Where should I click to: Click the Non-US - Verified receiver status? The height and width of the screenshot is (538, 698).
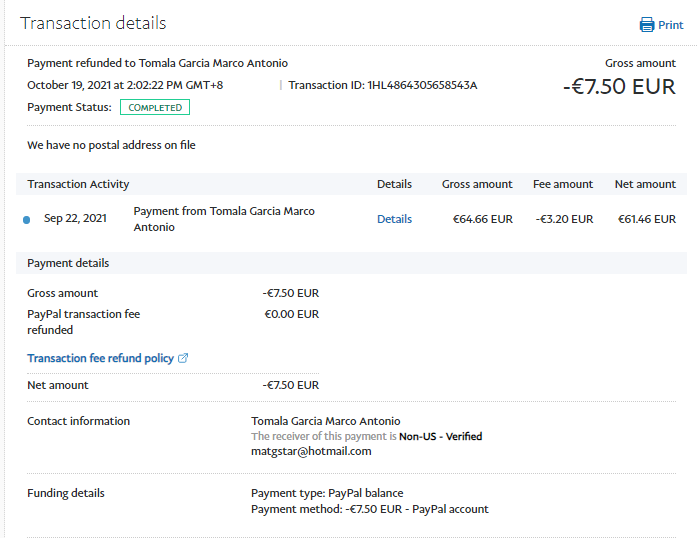(x=440, y=437)
